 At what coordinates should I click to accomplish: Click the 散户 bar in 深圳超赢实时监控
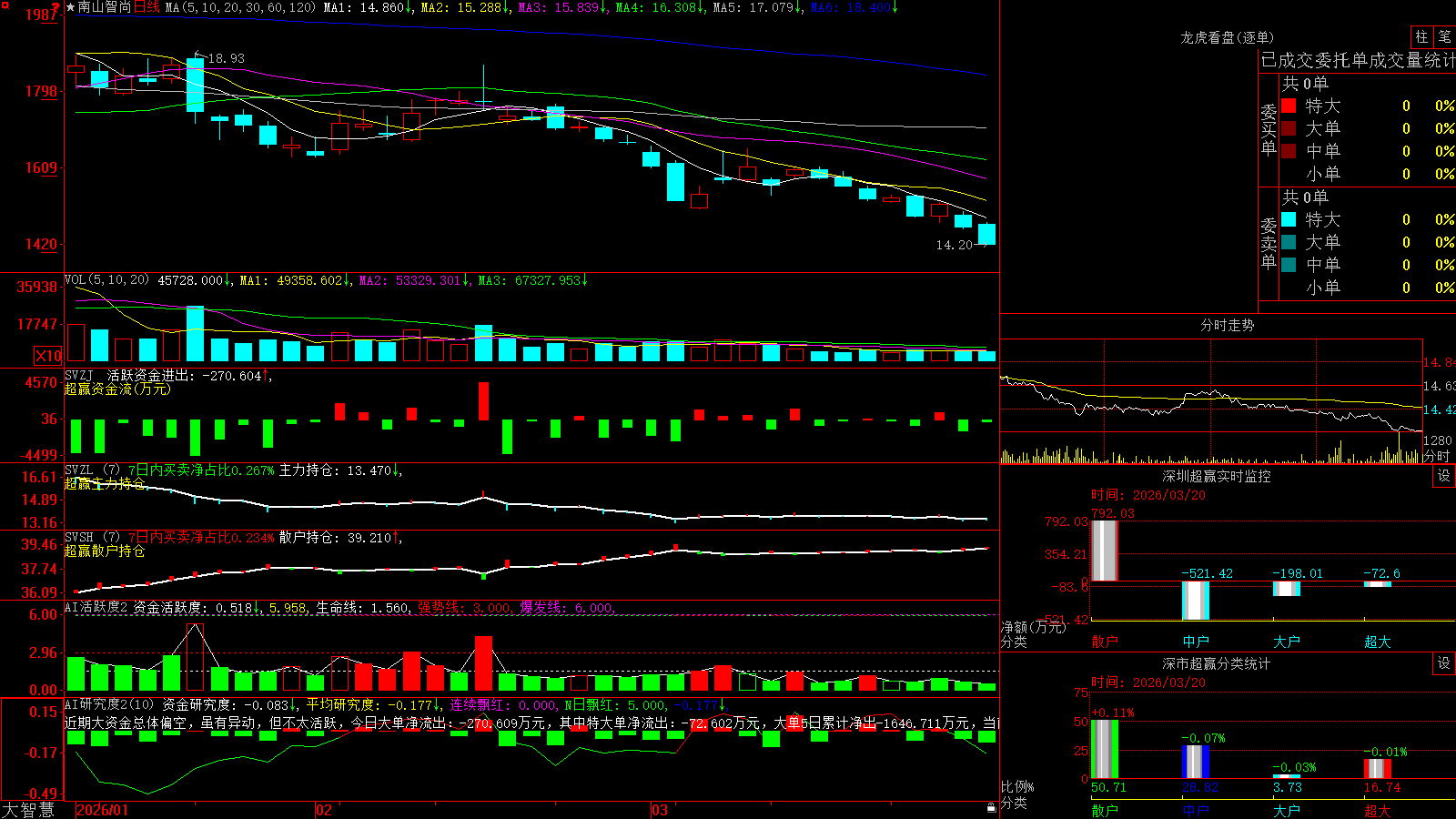[1104, 551]
